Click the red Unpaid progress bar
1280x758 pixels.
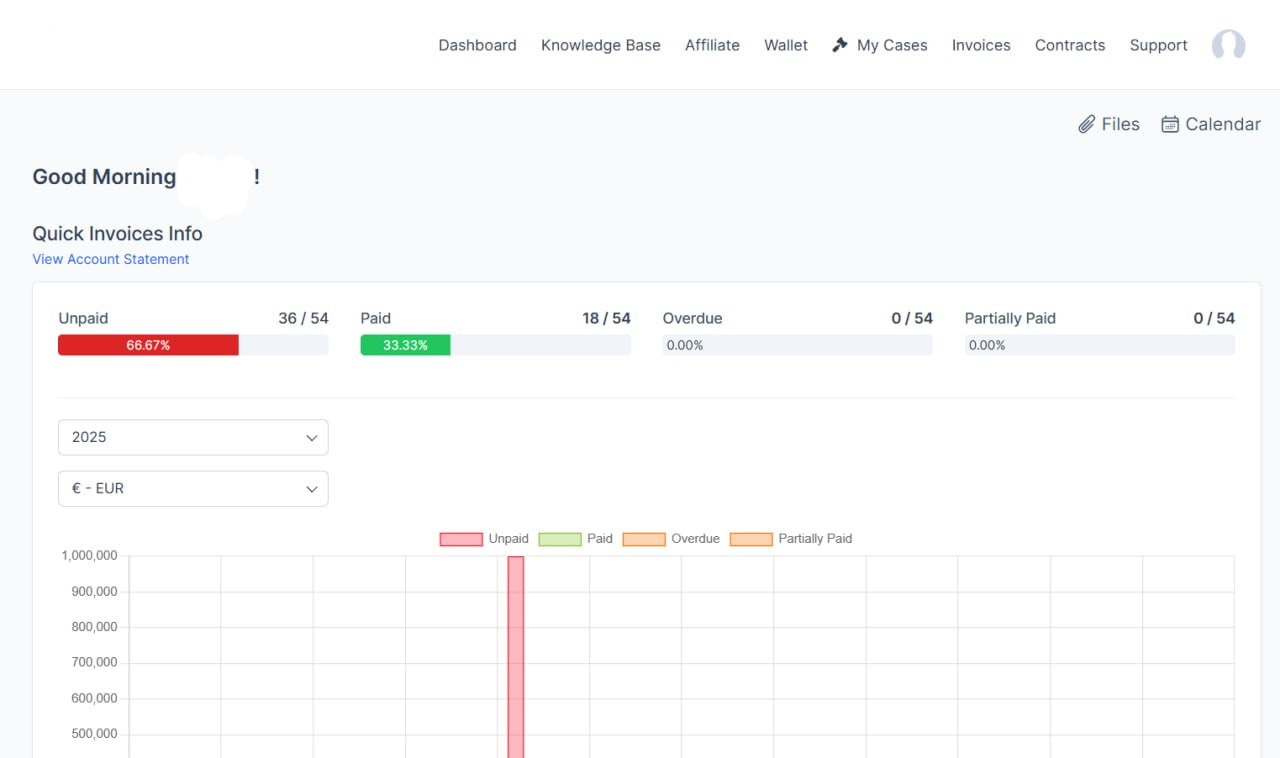tap(148, 345)
